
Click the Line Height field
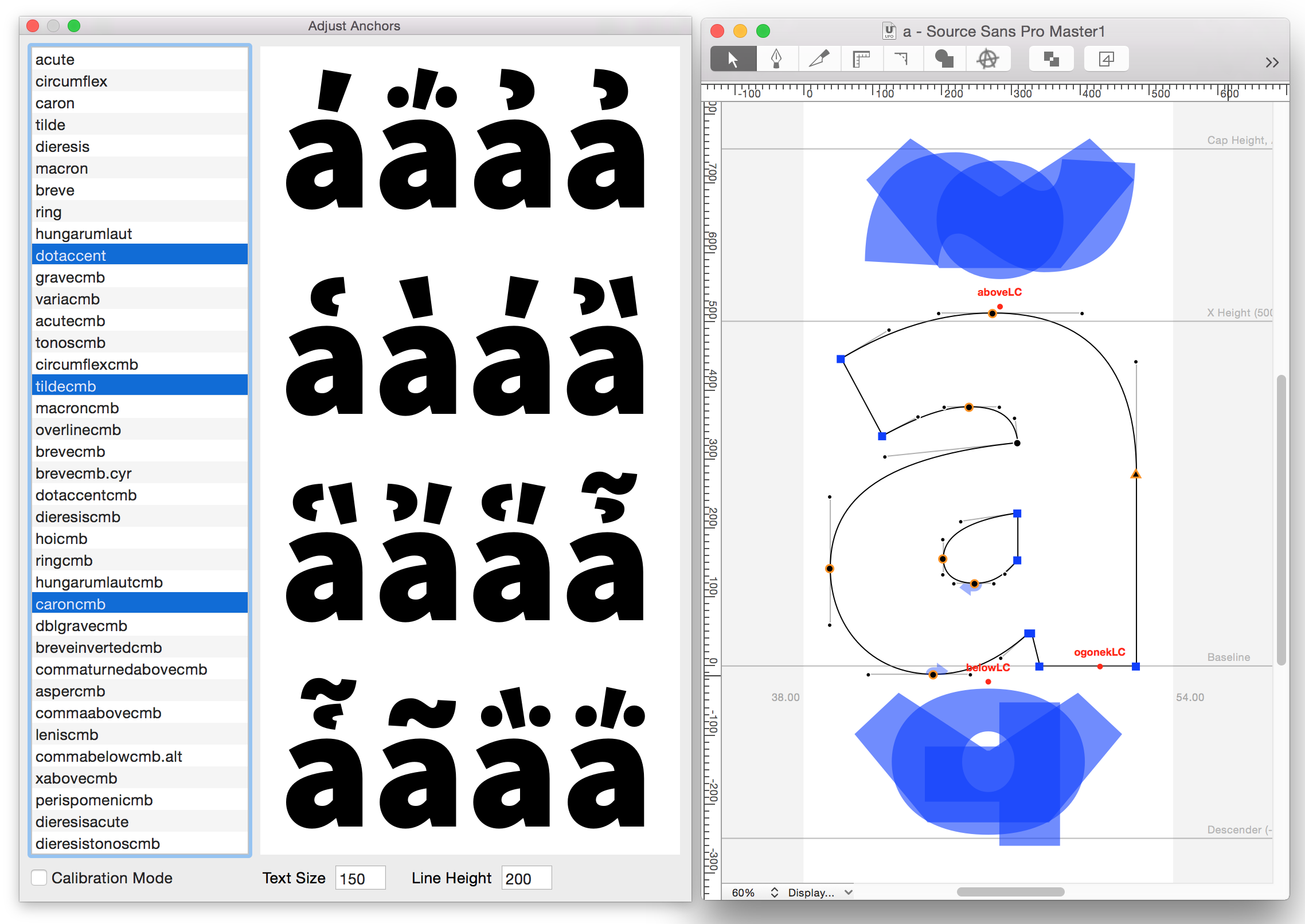(526, 878)
